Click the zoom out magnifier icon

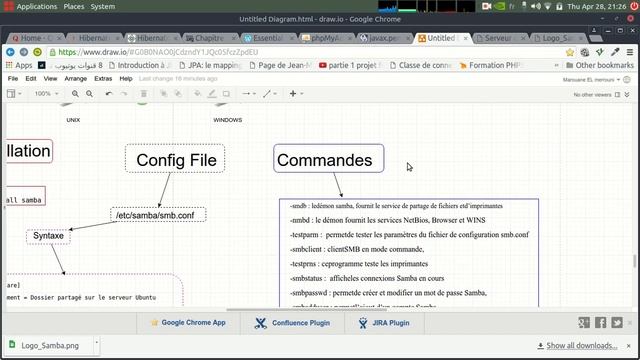tap(89, 94)
